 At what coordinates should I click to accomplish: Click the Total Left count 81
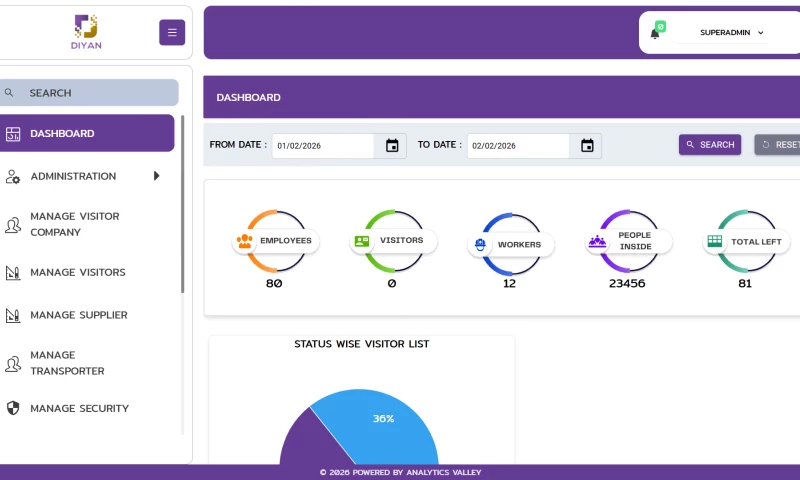coord(745,283)
